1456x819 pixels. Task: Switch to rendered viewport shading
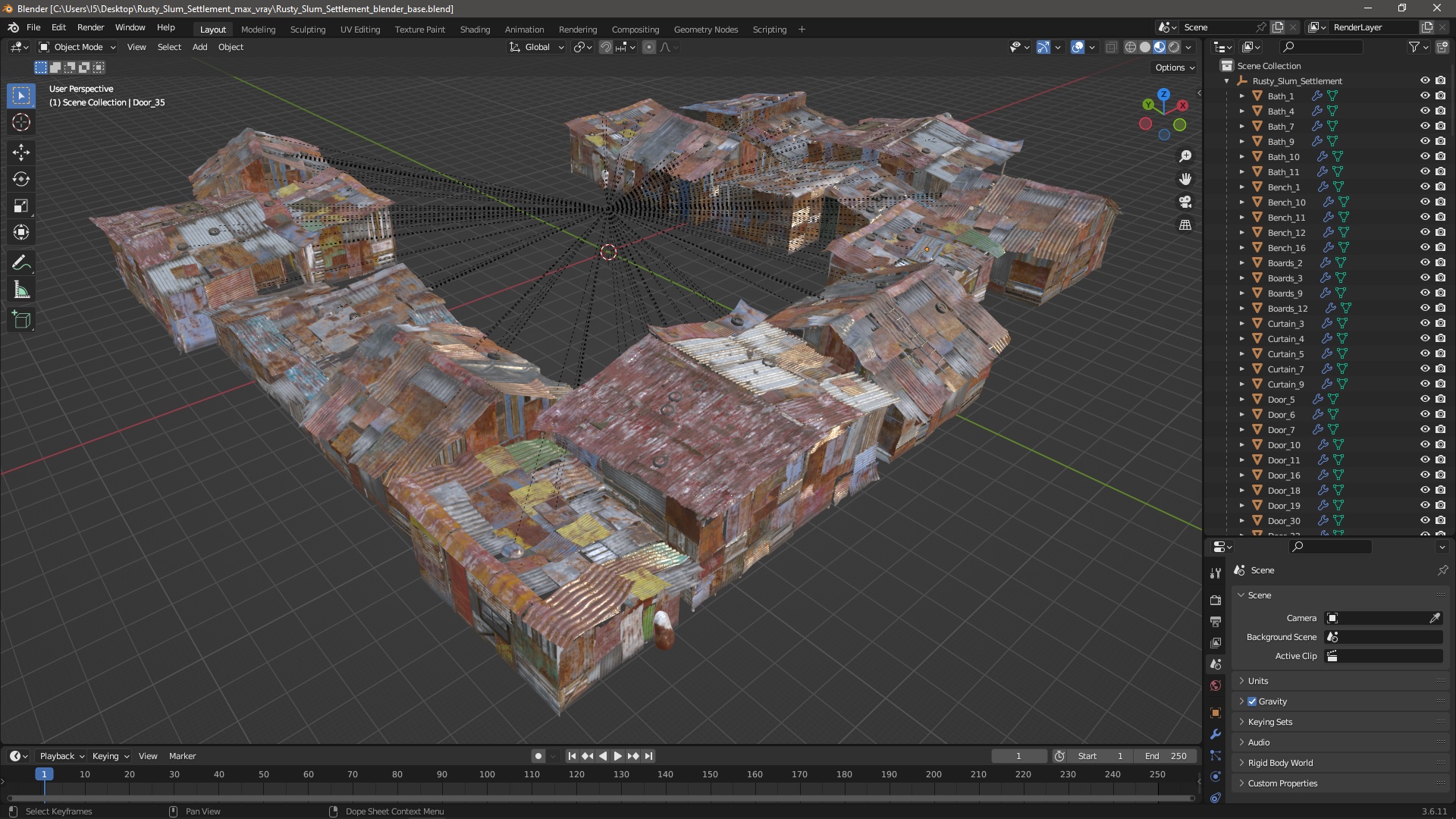pos(1174,47)
